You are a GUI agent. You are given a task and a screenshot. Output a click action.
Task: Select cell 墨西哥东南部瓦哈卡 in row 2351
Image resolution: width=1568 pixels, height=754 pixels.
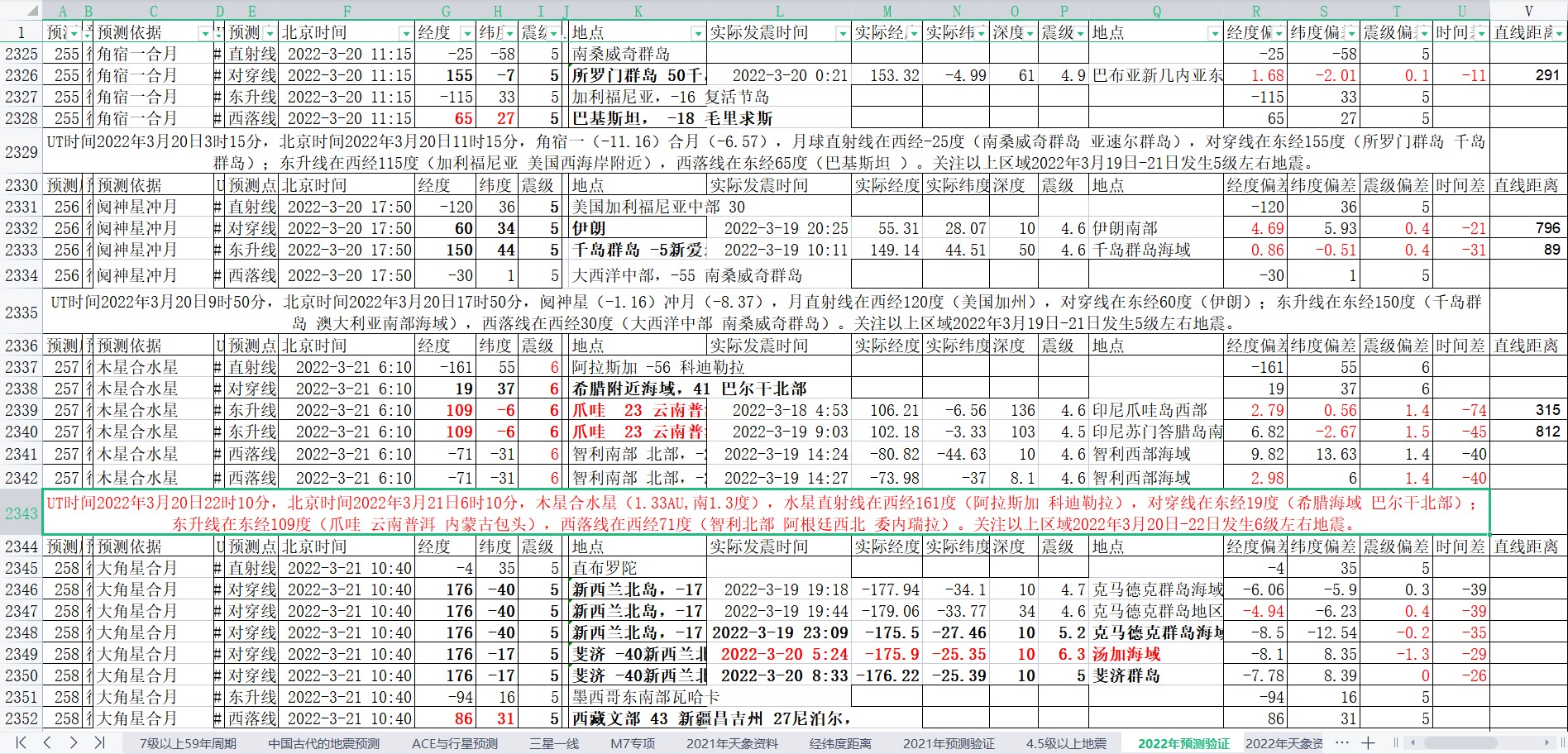point(638,697)
